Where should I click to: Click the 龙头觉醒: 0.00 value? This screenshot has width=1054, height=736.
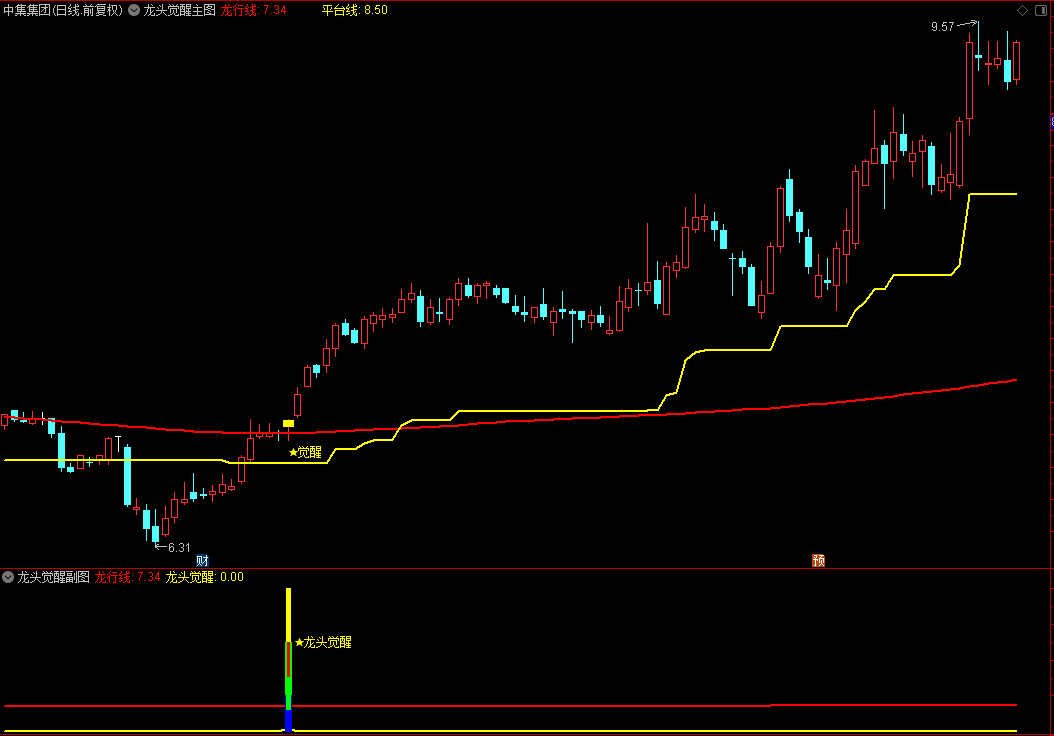(204, 577)
